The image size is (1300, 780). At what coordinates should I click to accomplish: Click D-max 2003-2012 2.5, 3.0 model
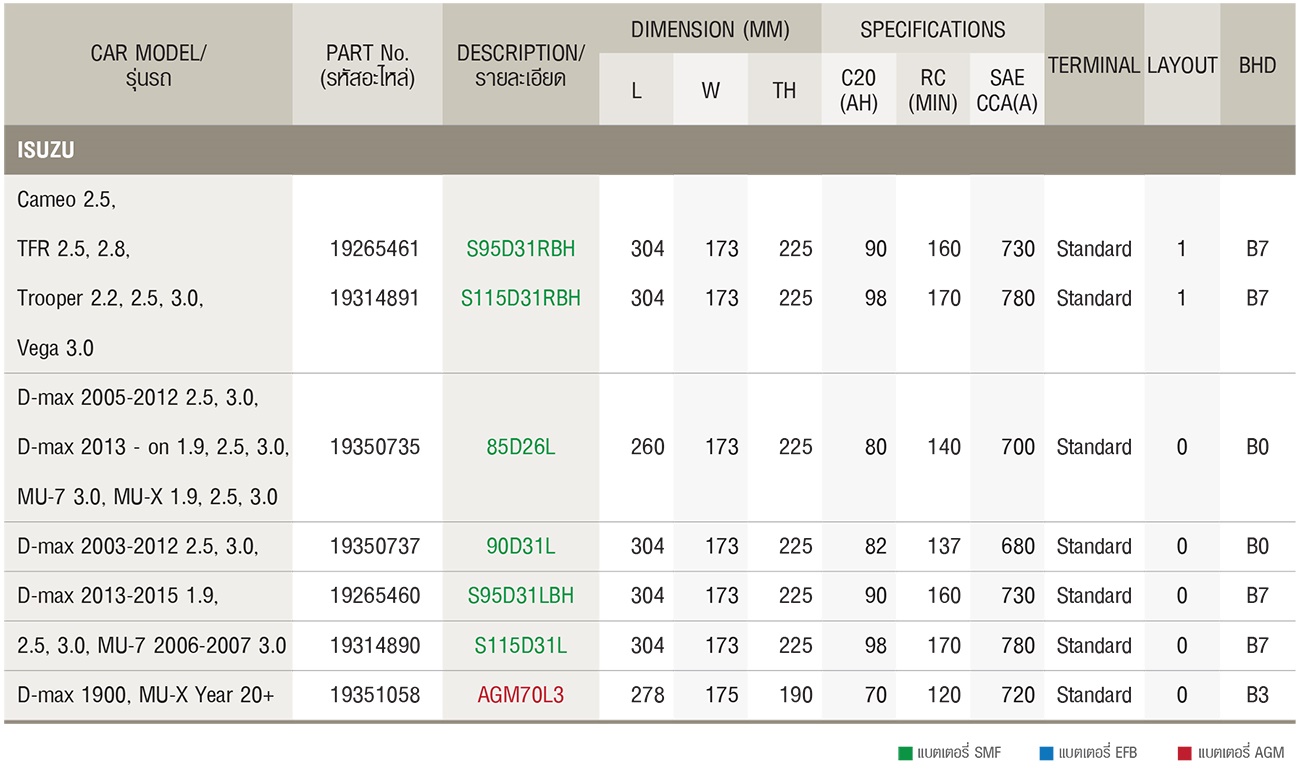[x=138, y=546]
